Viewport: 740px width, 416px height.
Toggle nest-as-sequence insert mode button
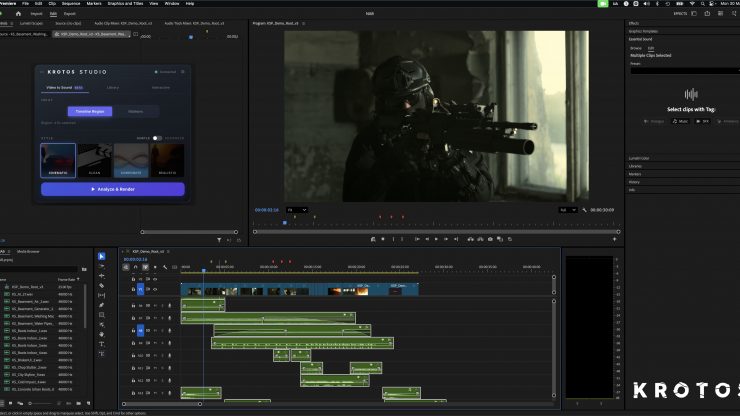pos(126,267)
